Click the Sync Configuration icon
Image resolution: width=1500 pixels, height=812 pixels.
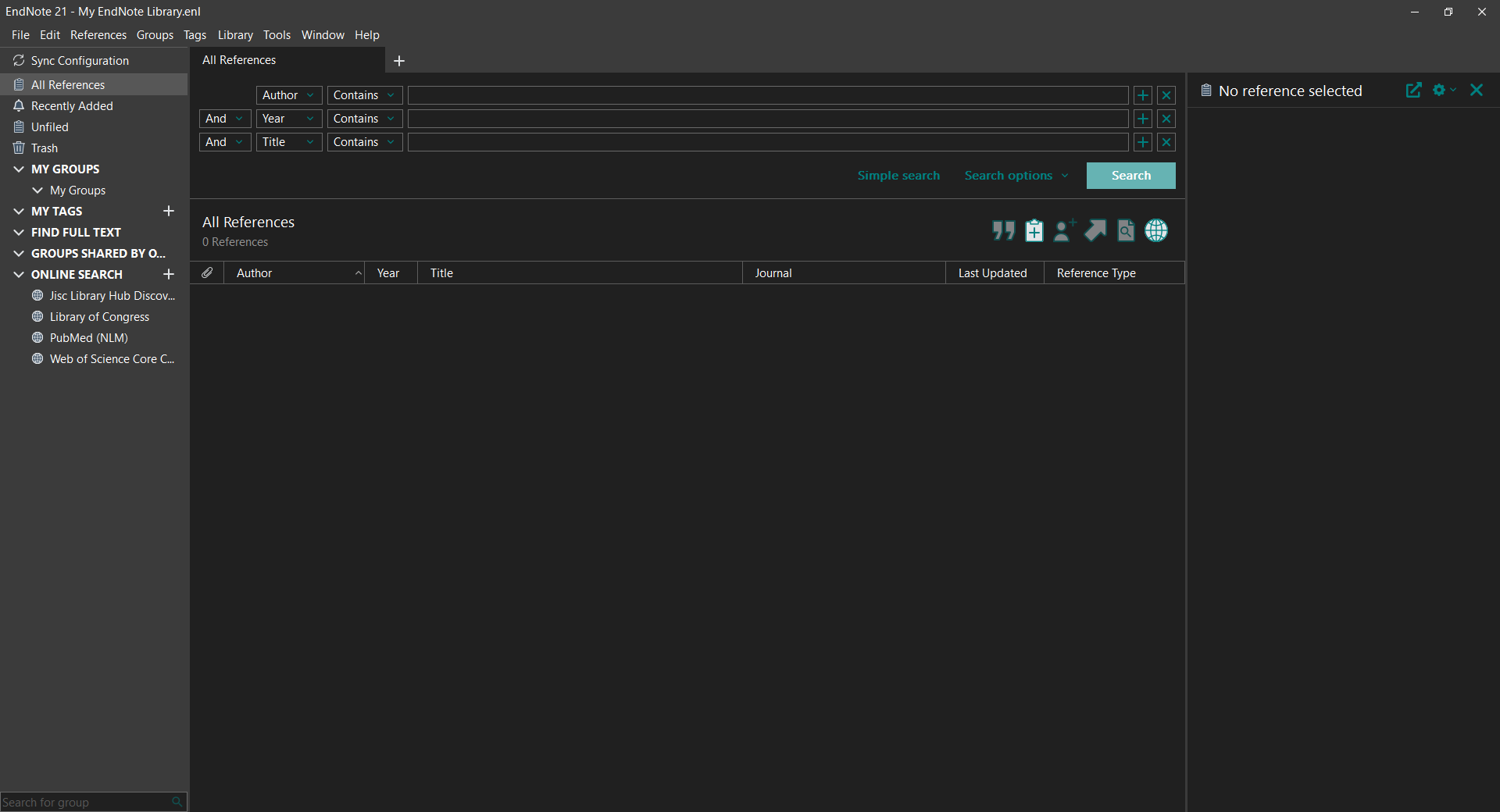click(19, 60)
